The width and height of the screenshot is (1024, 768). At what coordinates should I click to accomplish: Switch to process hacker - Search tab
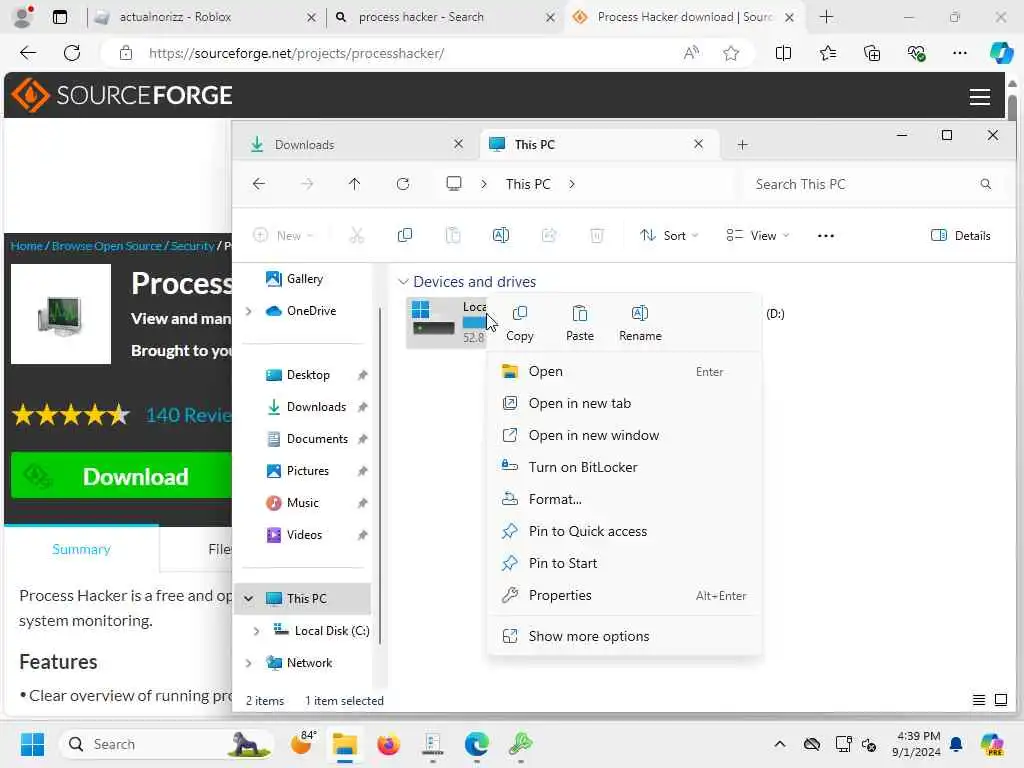(x=444, y=17)
